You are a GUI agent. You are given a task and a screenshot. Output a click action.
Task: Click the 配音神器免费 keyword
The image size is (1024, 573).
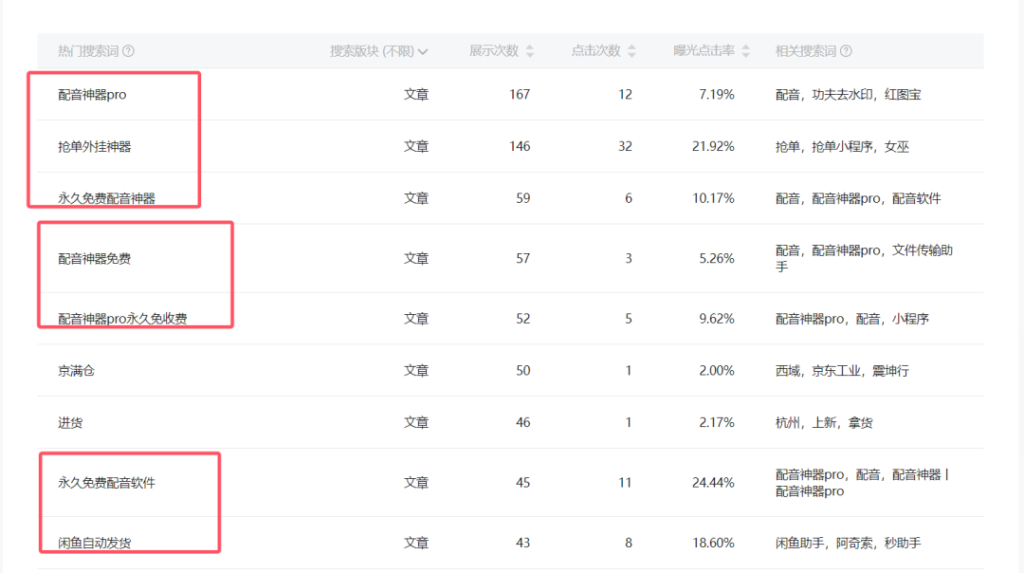[95, 259]
